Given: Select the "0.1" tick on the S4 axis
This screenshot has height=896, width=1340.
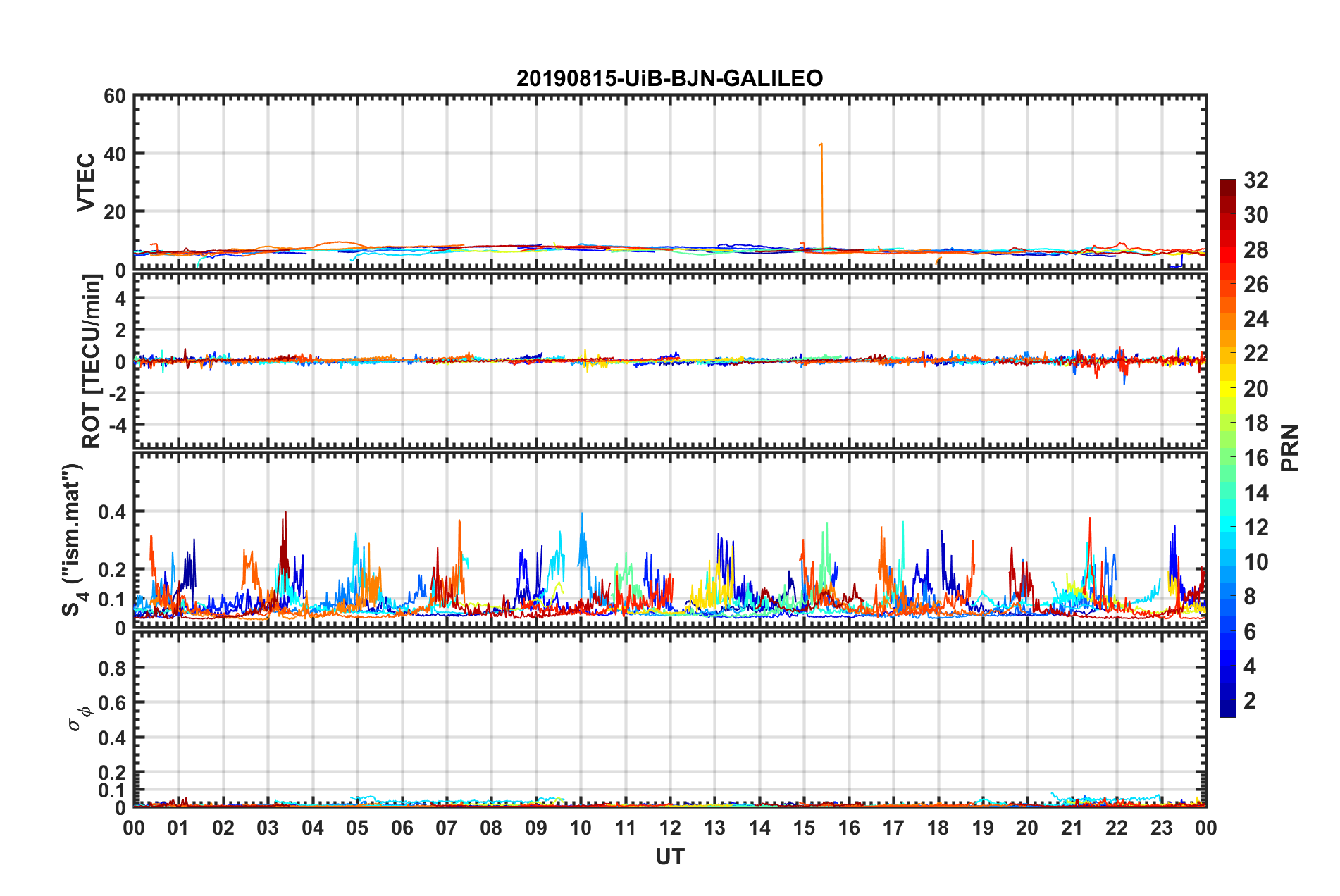Looking at the screenshot, I should click(x=113, y=599).
